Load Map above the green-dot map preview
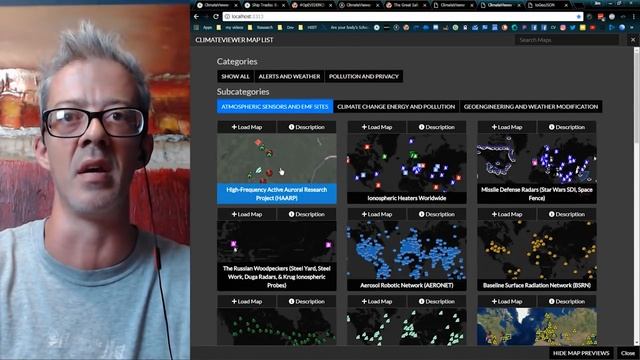Screen dimensions: 640x360 point(247,302)
